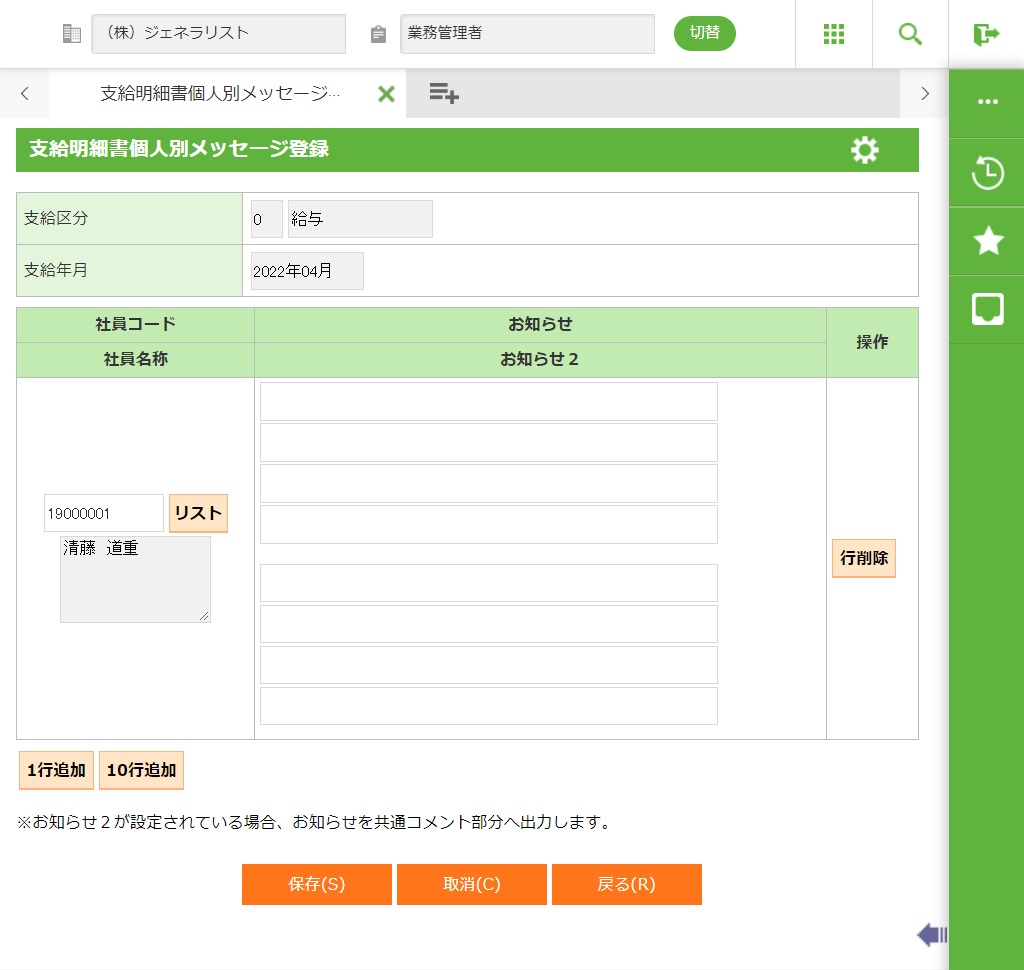
Task: Open the inbox tray icon in sidebar
Action: (x=988, y=309)
